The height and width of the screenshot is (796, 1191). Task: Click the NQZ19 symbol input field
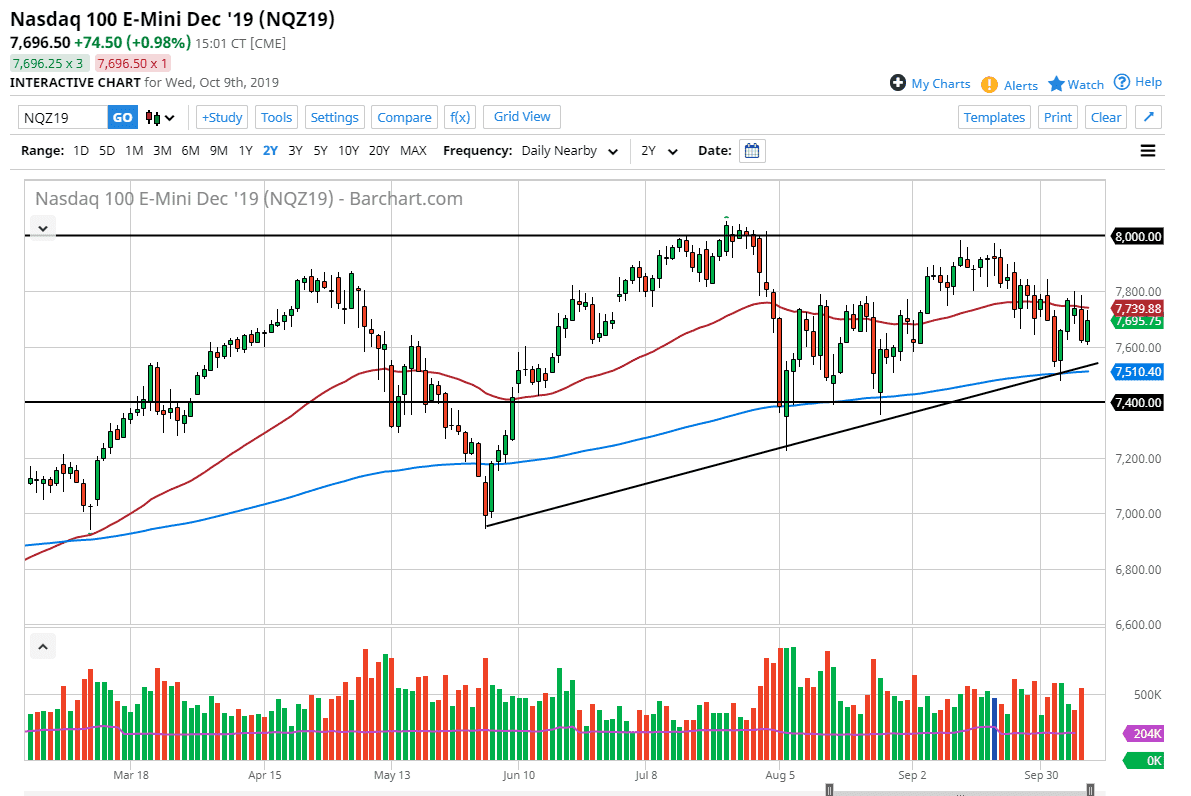tap(63, 117)
